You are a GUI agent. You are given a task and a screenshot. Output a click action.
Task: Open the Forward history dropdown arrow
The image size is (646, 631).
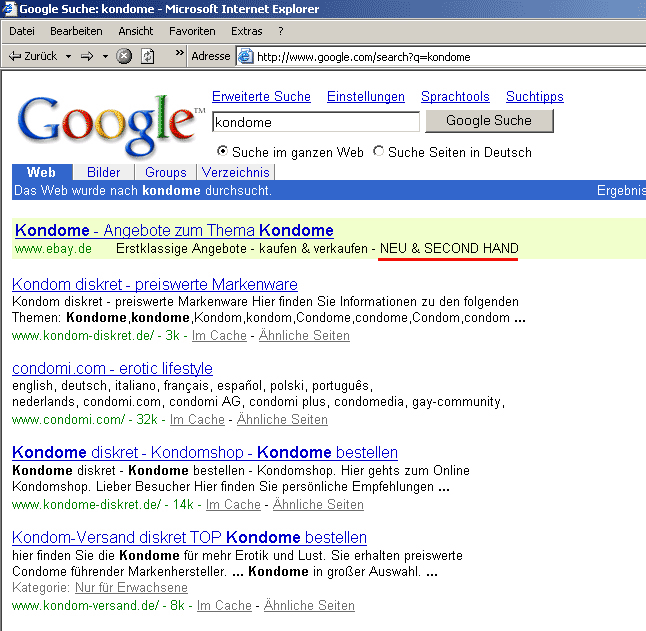point(105,56)
